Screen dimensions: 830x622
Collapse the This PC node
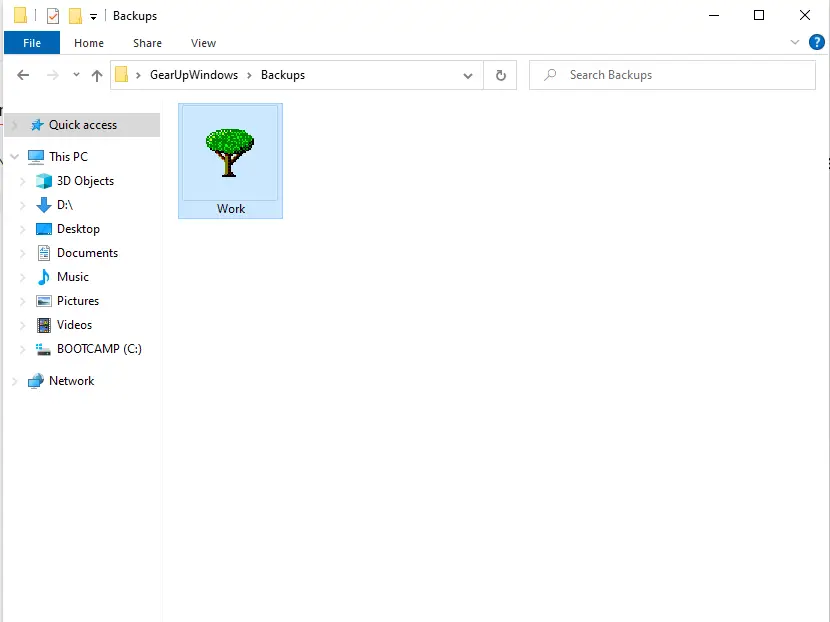click(15, 157)
